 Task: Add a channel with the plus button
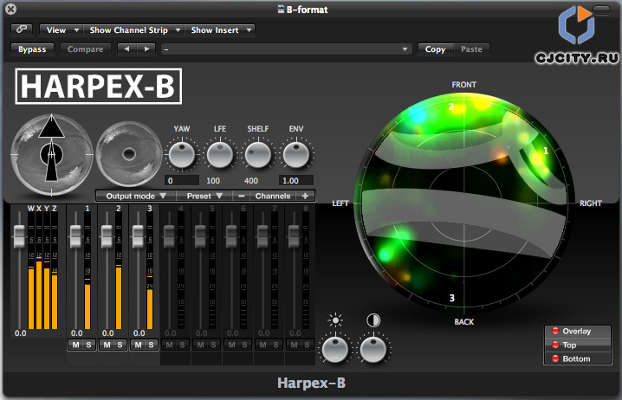305,196
